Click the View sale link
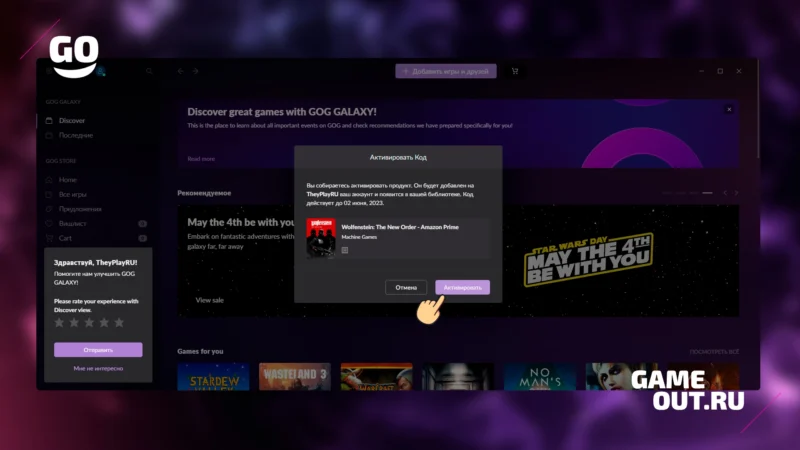This screenshot has width=800, height=450. 210,300
